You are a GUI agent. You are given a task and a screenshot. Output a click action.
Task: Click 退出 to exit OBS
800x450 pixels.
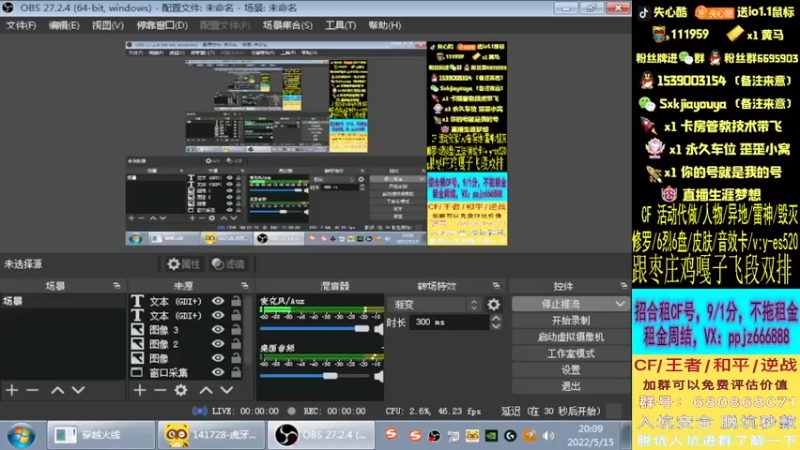click(571, 386)
